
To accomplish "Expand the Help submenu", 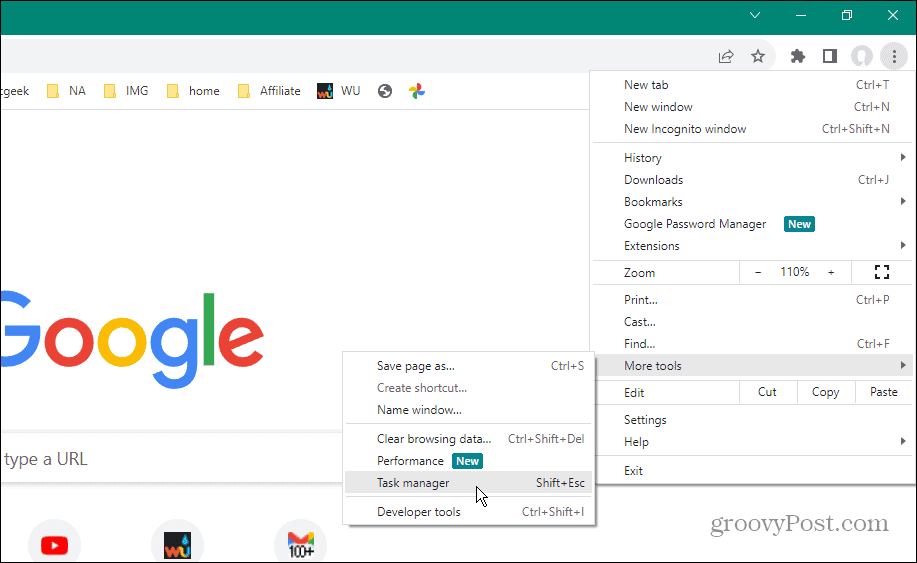I will 752,442.
